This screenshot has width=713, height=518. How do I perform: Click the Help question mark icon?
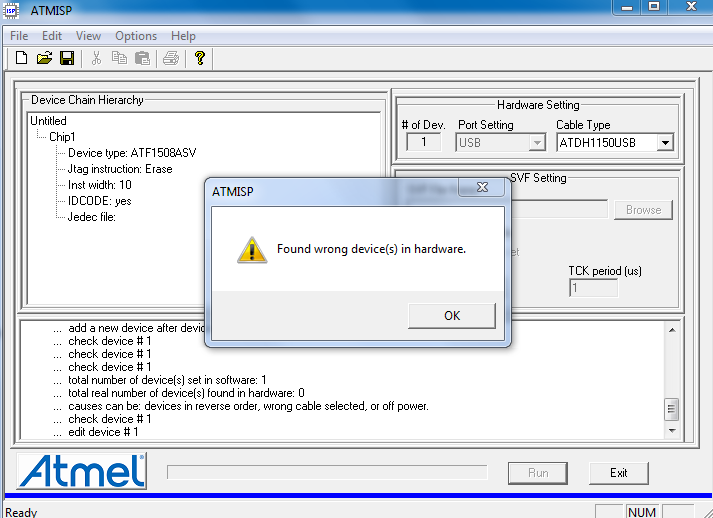tap(200, 58)
